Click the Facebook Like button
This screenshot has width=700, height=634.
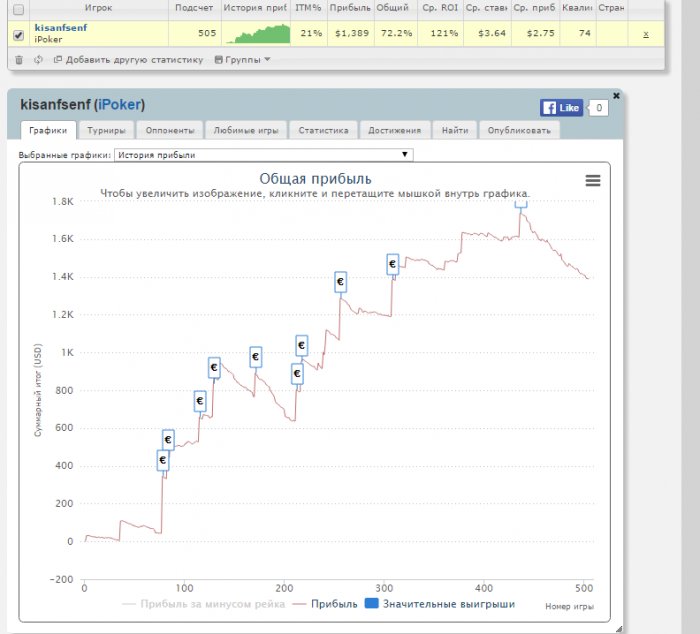(561, 108)
